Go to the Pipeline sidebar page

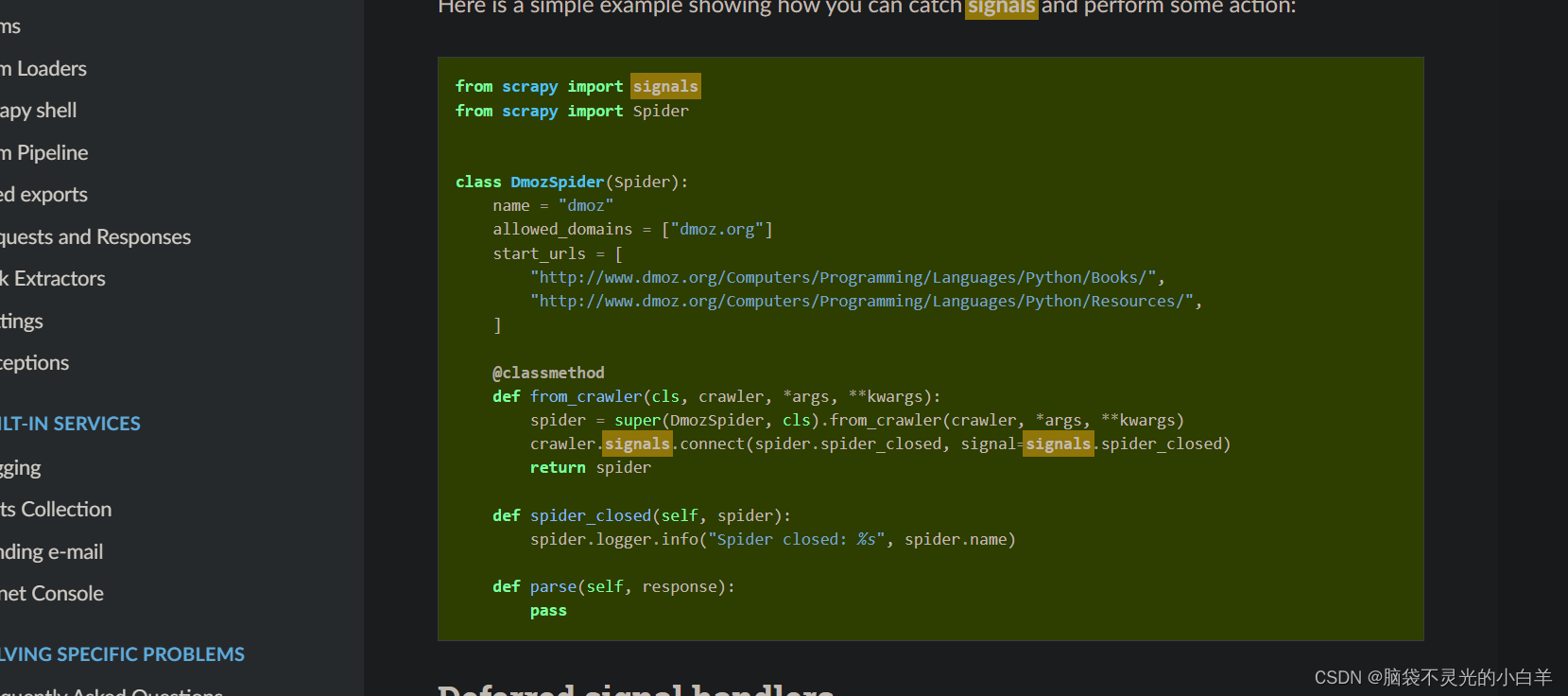44,153
